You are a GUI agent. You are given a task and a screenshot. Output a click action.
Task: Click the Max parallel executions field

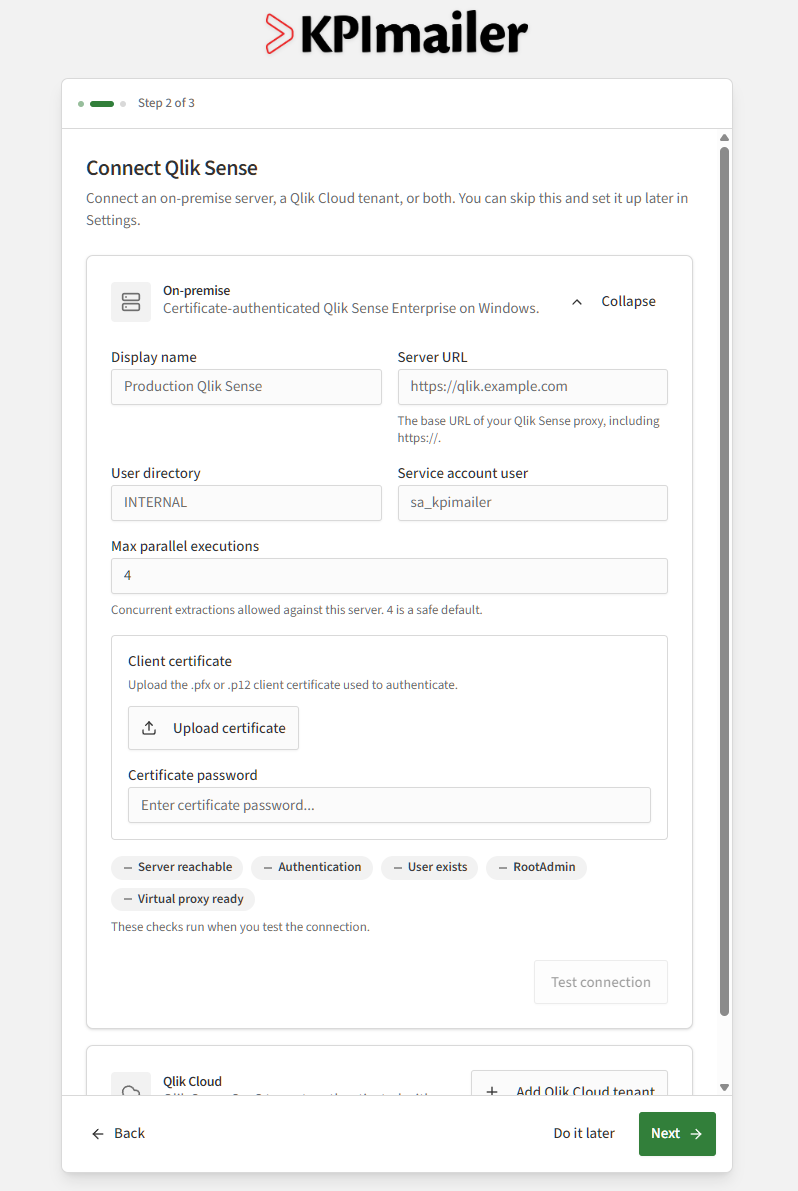pos(389,576)
